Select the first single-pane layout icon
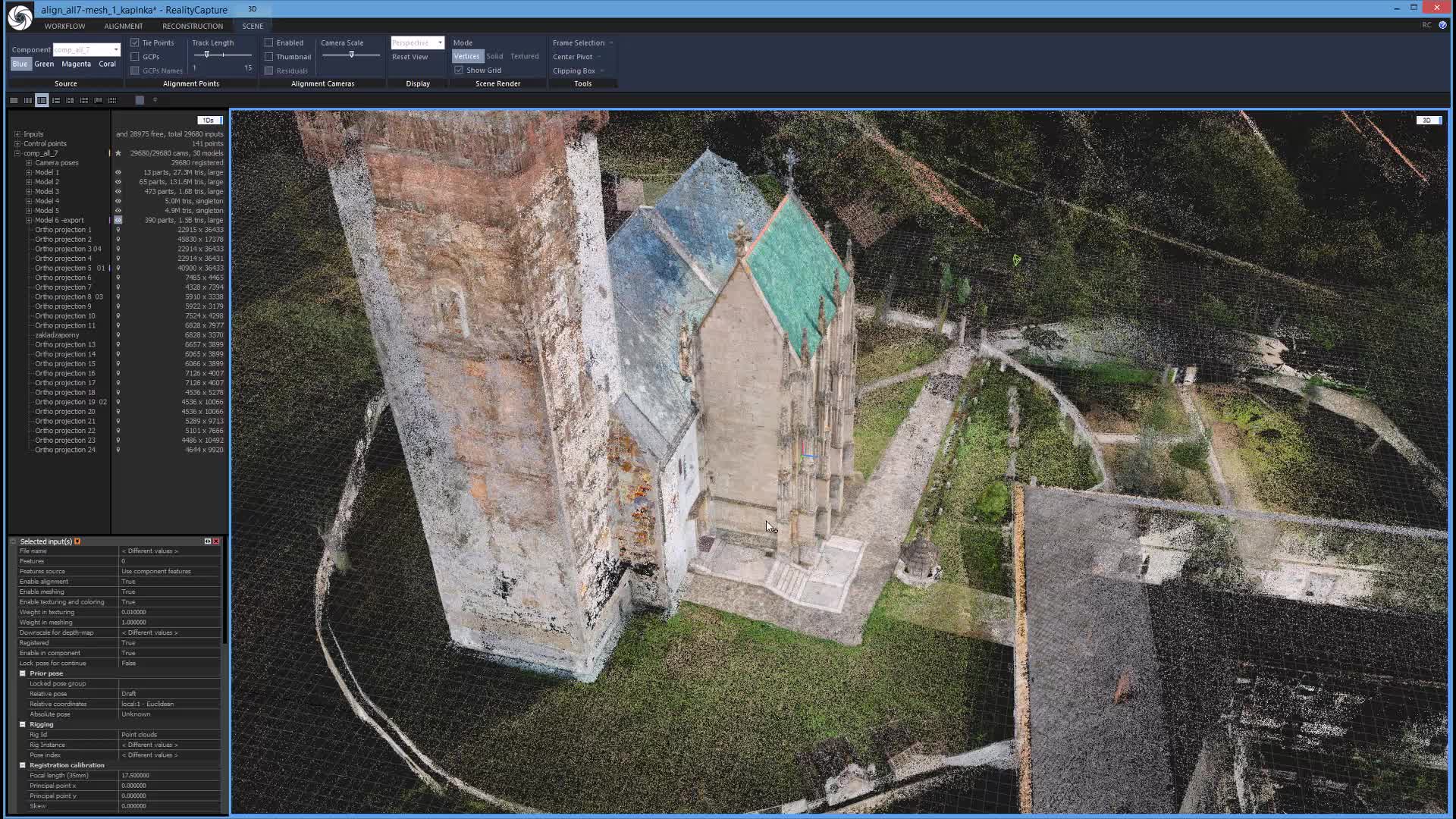This screenshot has height=819, width=1456. [x=14, y=100]
